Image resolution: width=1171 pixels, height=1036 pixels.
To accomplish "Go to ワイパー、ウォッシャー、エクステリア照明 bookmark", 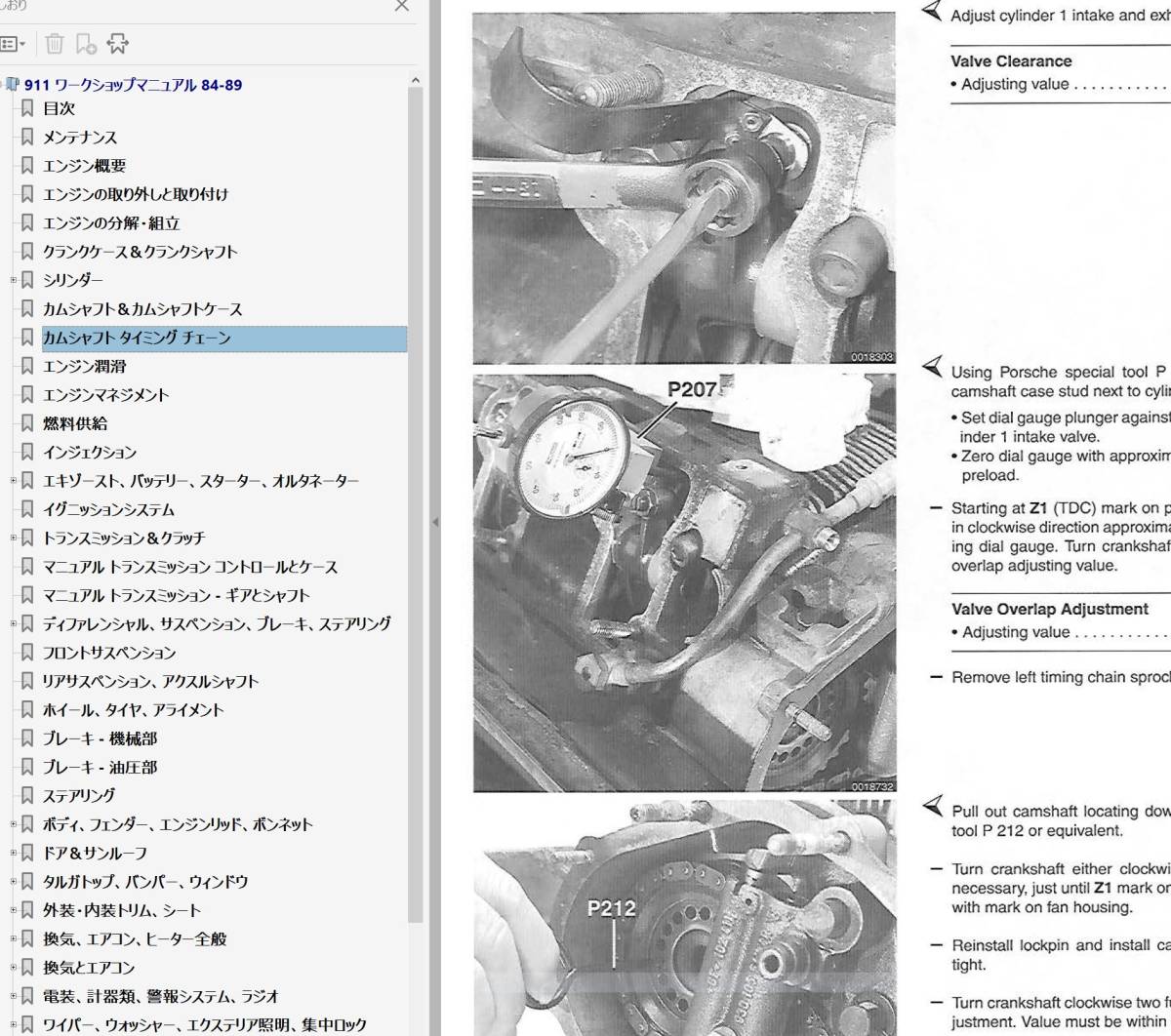I will 205,1024.
